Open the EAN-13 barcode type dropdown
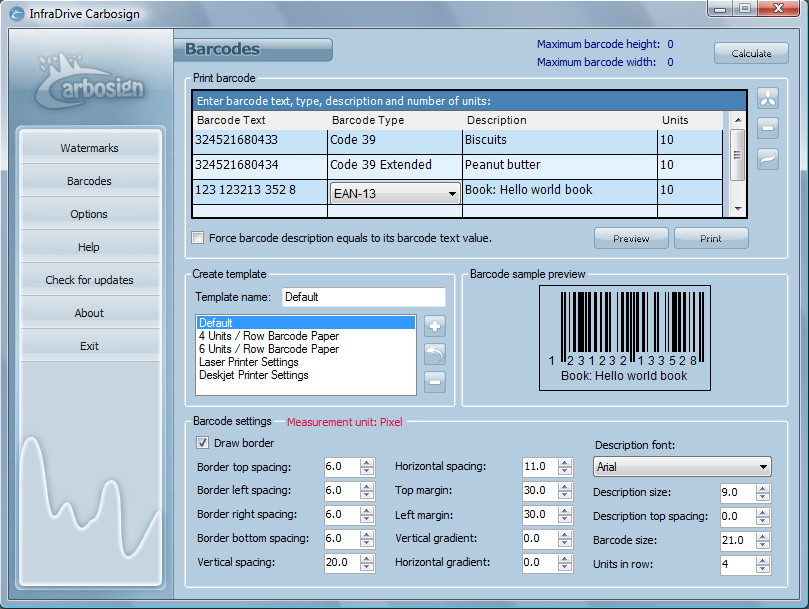The width and height of the screenshot is (809, 609). [452, 193]
